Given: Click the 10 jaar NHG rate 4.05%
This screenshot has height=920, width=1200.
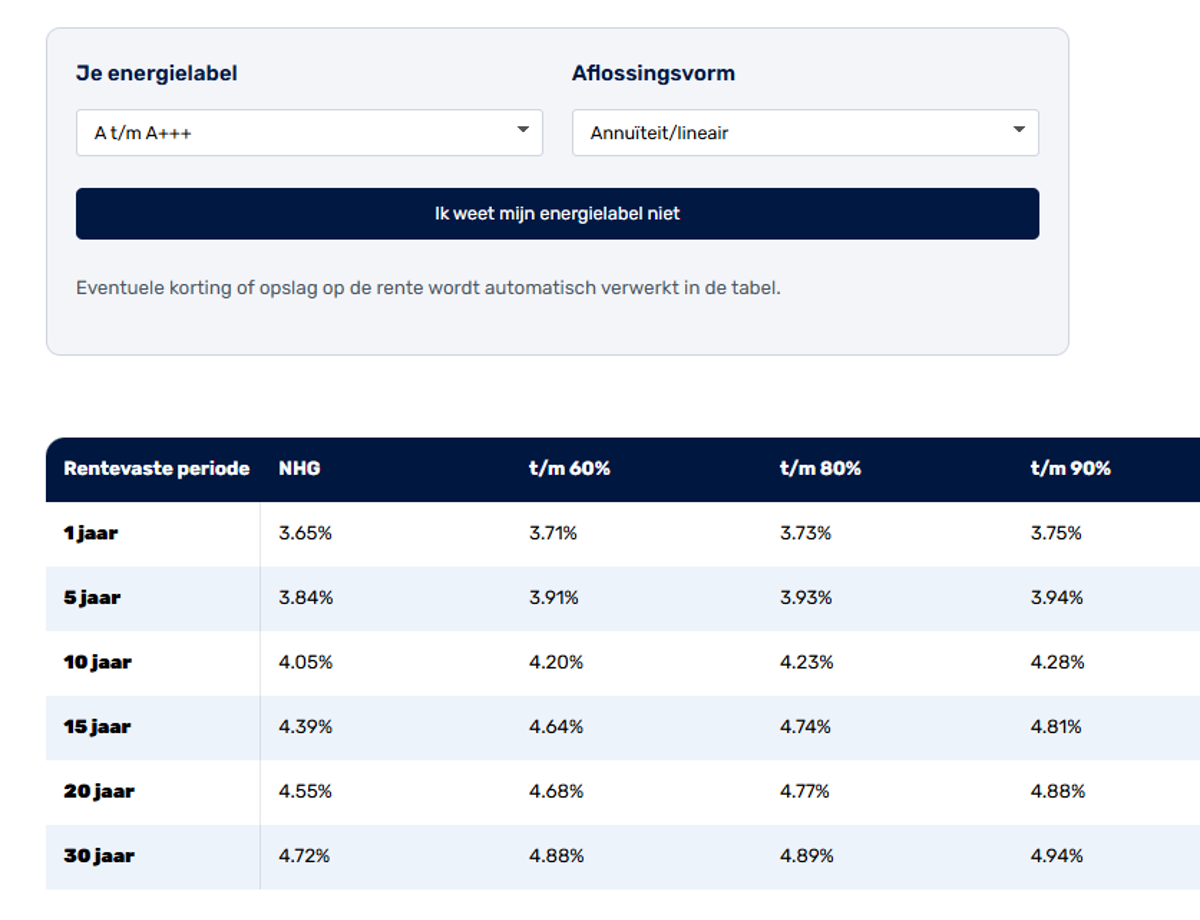Looking at the screenshot, I should 305,663.
